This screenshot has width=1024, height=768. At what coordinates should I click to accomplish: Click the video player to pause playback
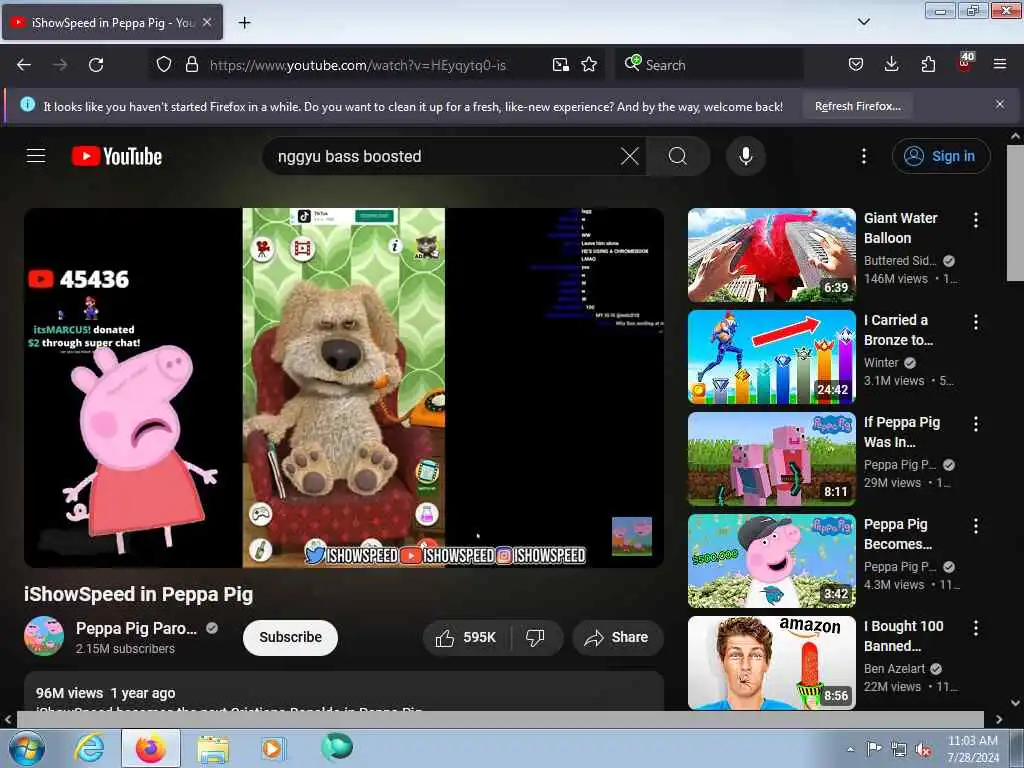coord(344,387)
